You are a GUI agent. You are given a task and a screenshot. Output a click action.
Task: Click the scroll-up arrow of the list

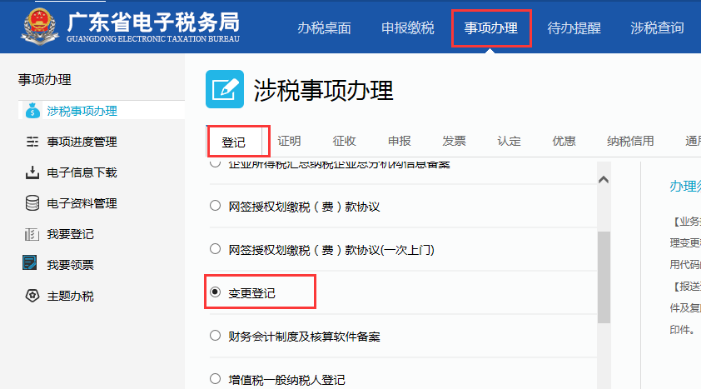tap(604, 180)
